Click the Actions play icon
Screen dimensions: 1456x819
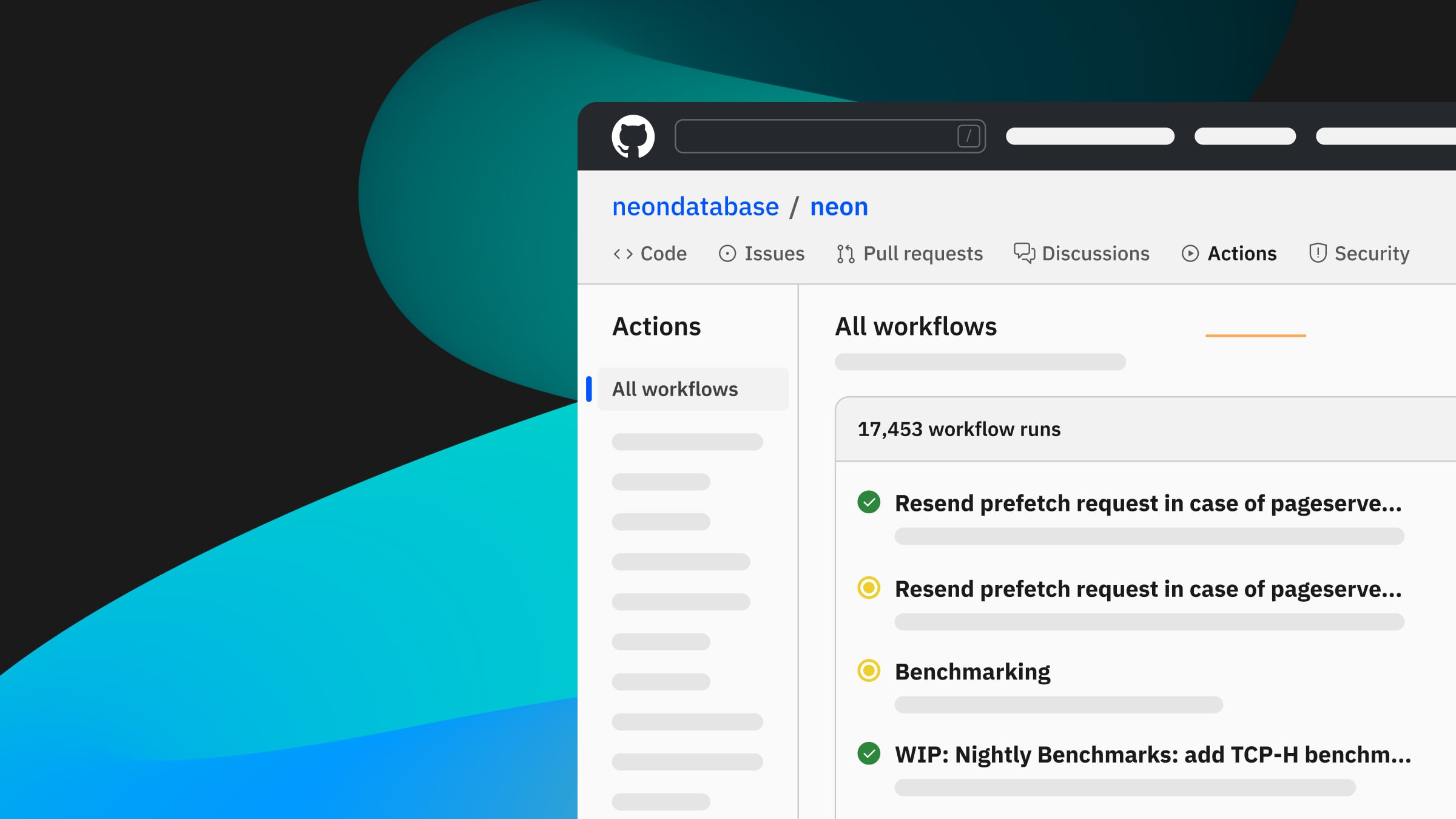coord(1190,254)
